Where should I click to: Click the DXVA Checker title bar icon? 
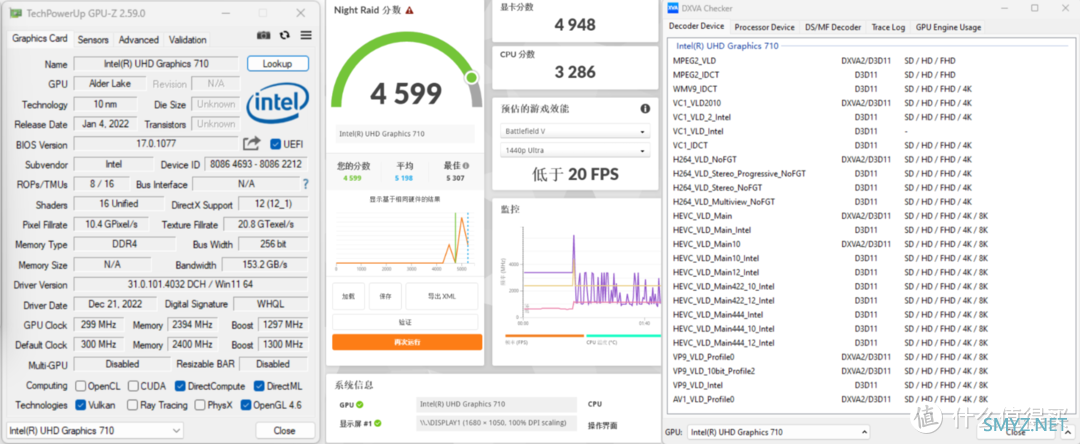point(672,8)
